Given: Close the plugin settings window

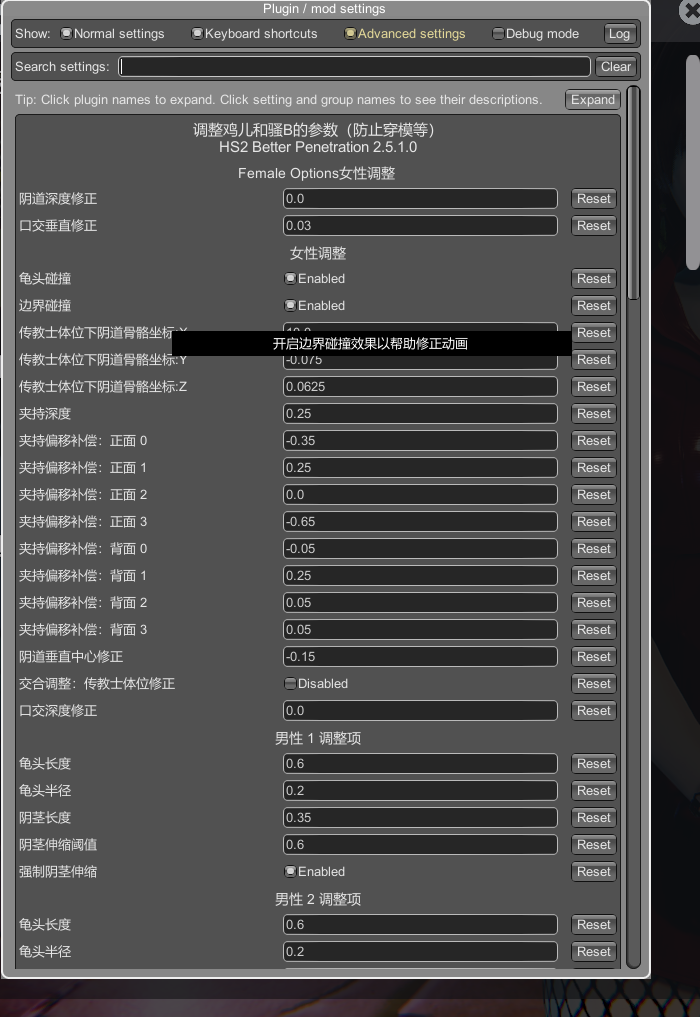Looking at the screenshot, I should pyautogui.click(x=691, y=12).
